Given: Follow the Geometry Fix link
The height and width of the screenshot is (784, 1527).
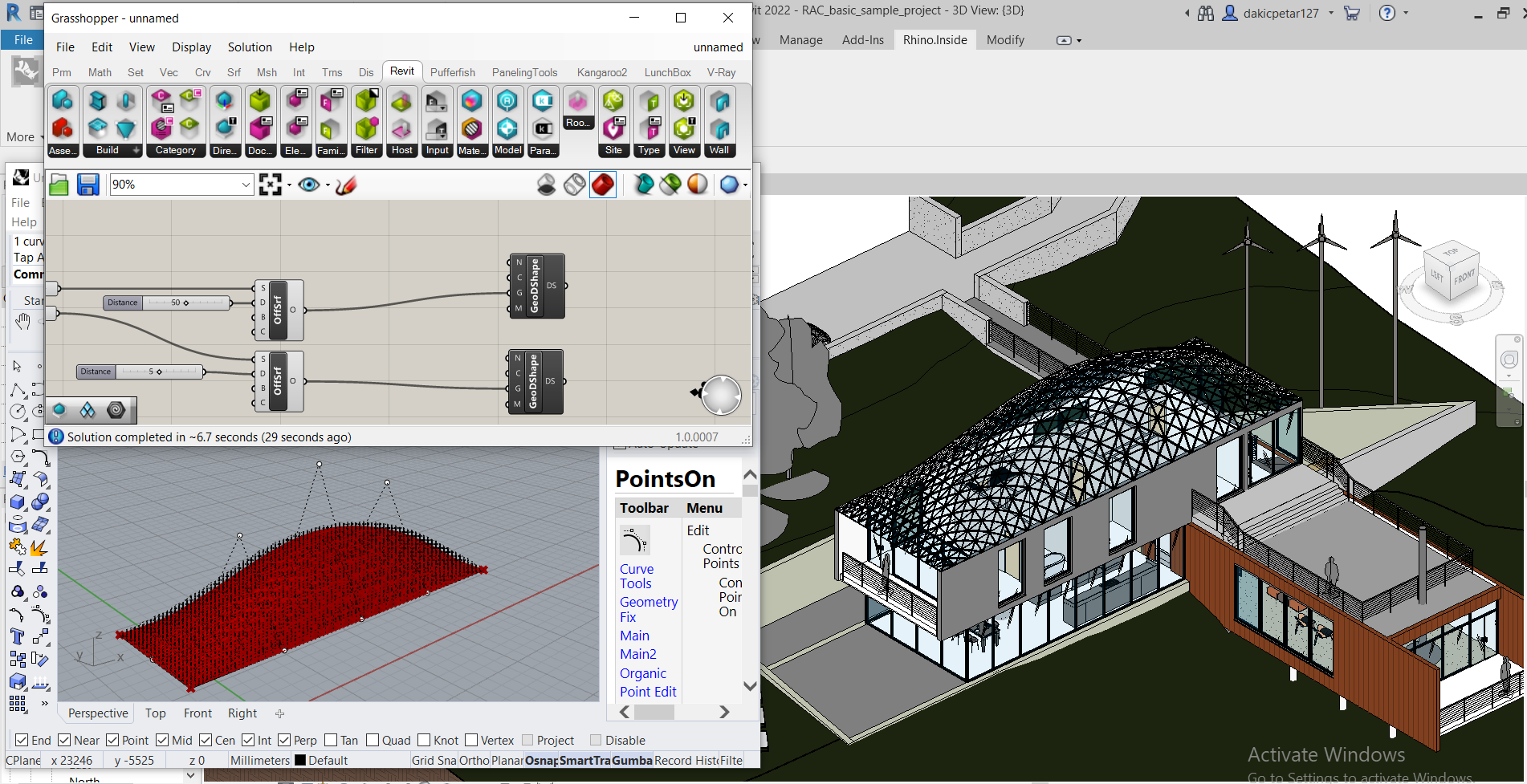Looking at the screenshot, I should coord(649,609).
